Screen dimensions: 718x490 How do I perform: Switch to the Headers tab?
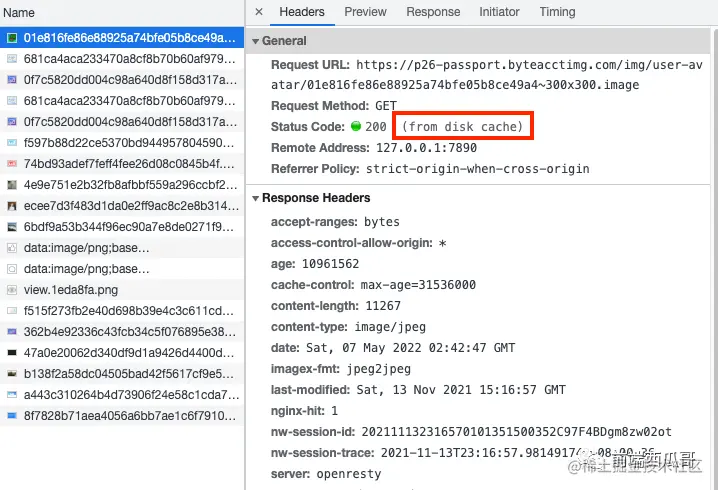point(302,12)
